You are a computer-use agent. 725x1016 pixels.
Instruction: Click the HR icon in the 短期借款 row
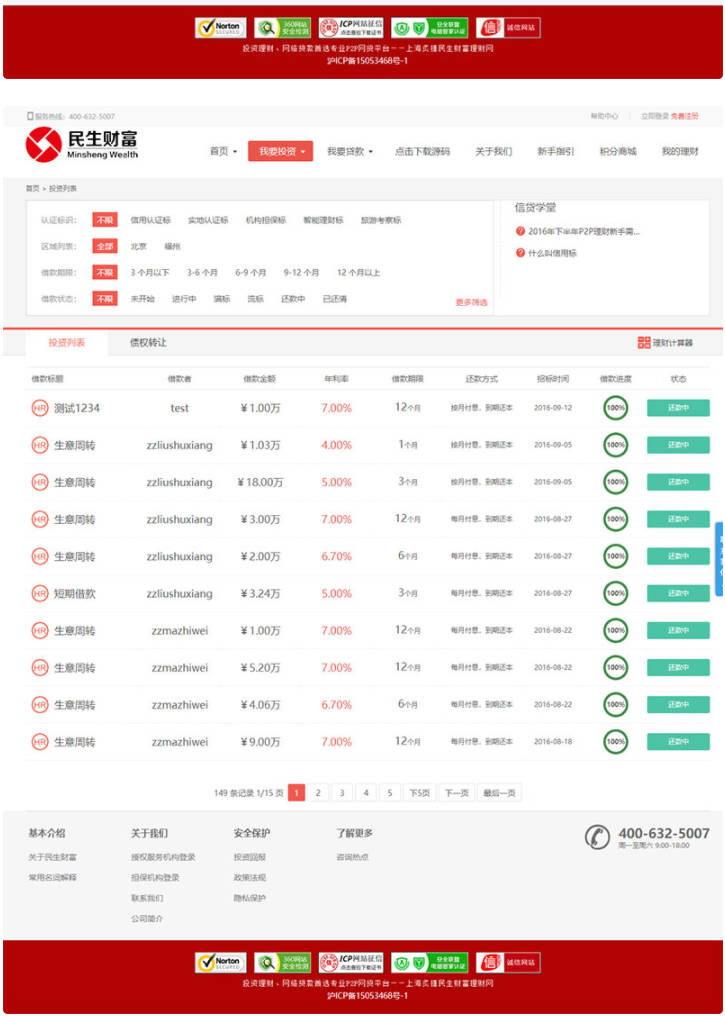pos(40,594)
